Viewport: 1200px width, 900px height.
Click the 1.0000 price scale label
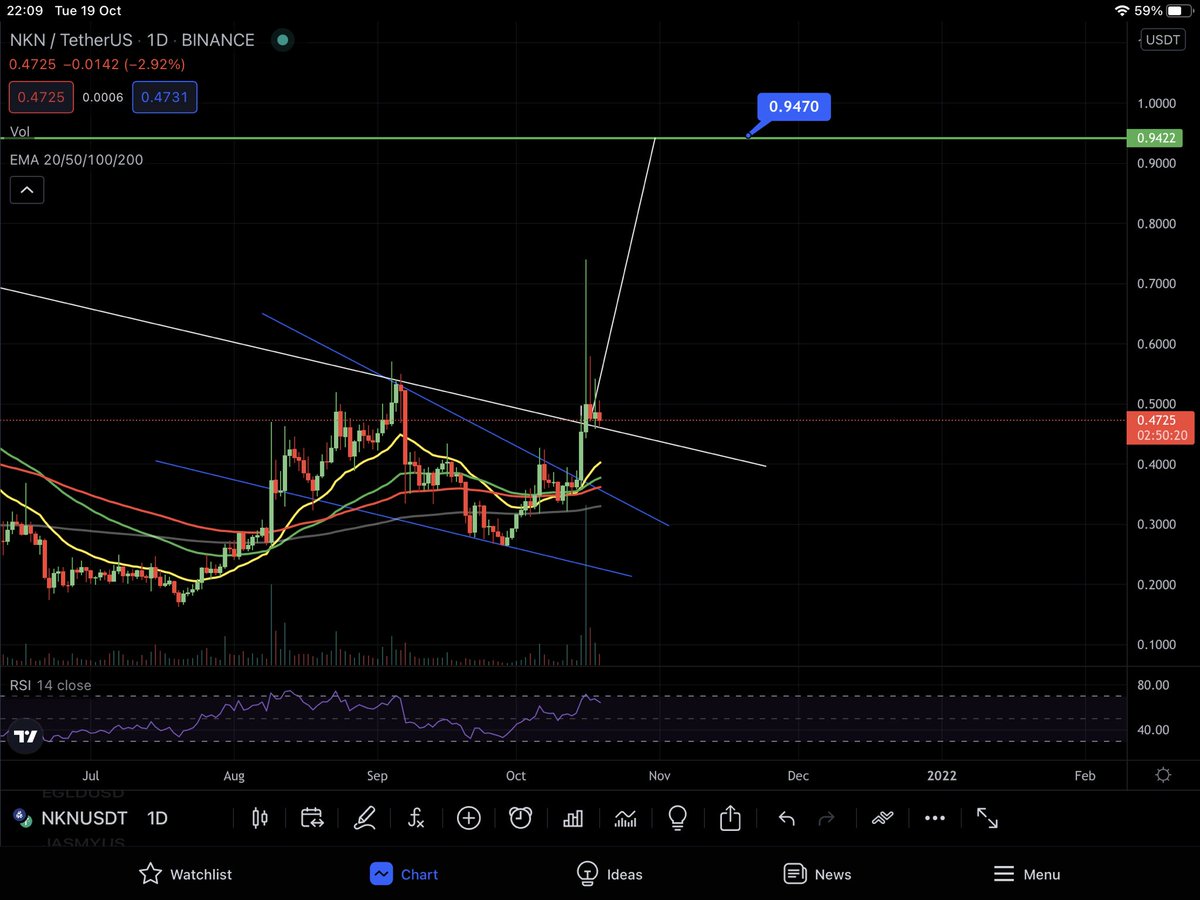[1156, 104]
